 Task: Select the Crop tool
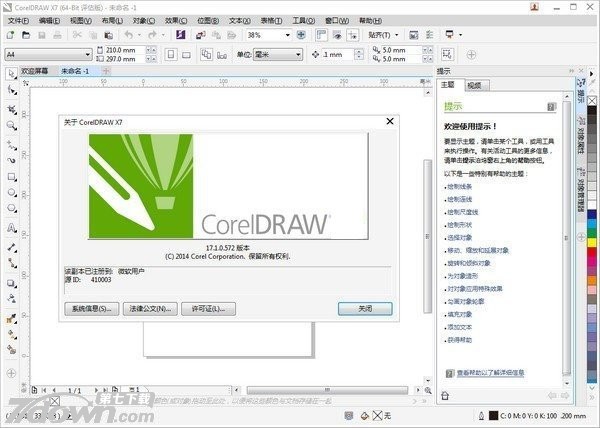click(11, 110)
